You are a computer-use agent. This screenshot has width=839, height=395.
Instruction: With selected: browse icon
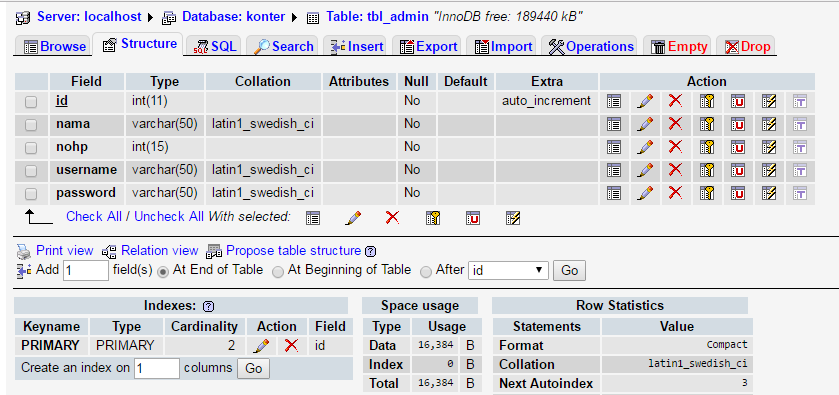(x=313, y=218)
